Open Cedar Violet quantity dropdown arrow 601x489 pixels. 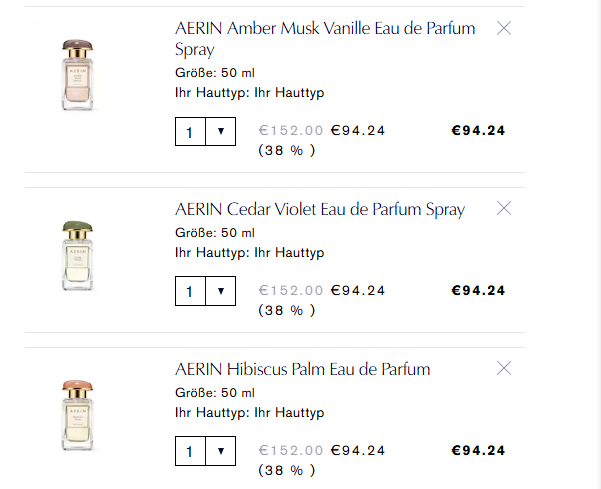click(220, 291)
